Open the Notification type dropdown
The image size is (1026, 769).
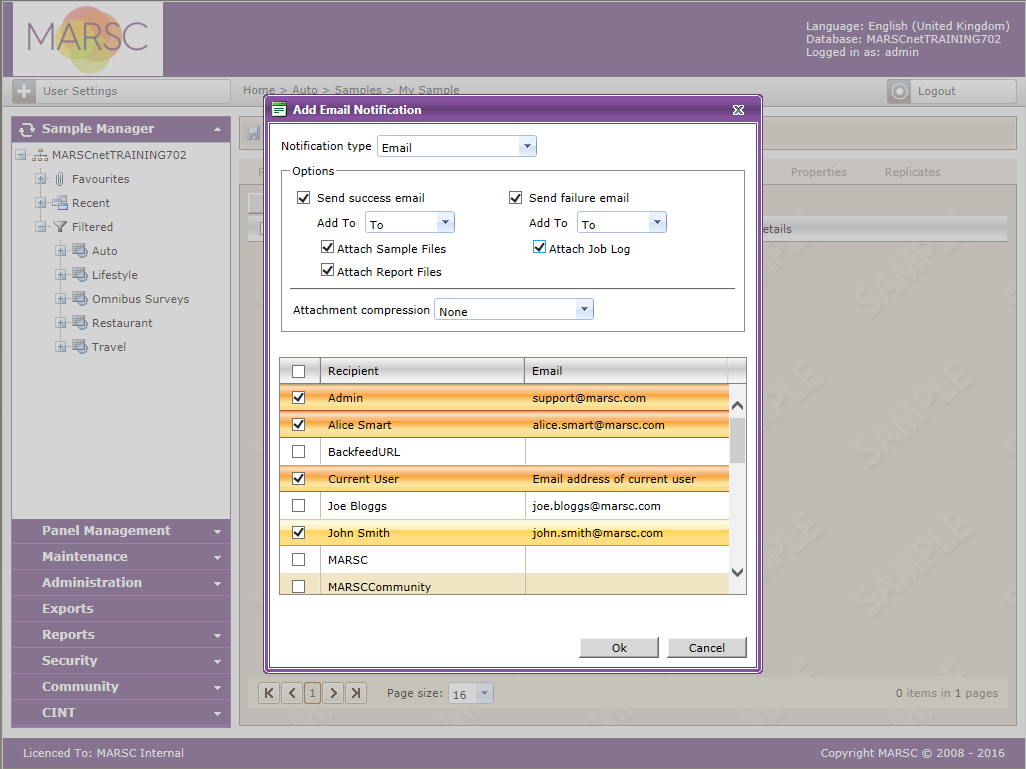point(527,146)
